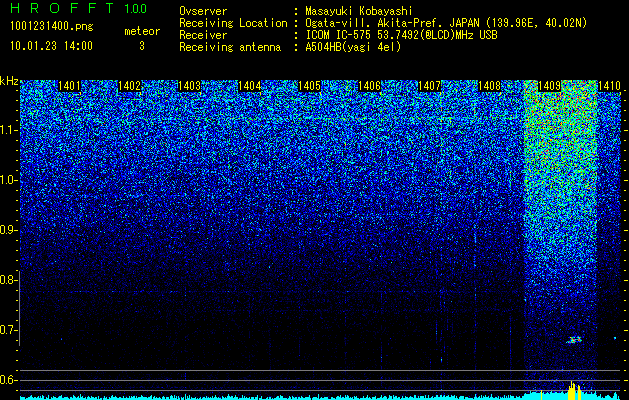The height and width of the screenshot is (400, 629).
Task: Click the 1403 time marker
Action: tap(189, 86)
